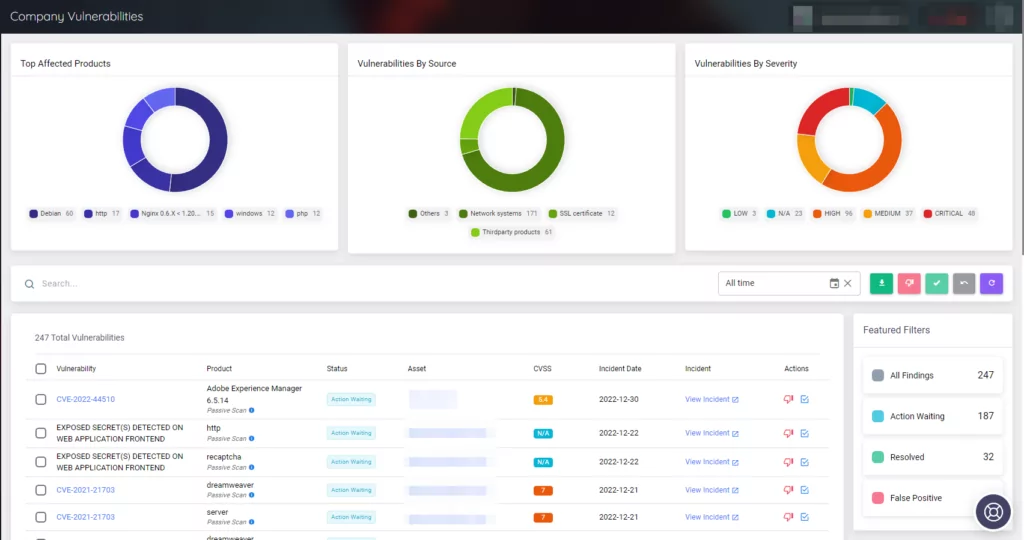Click the green download export button
The height and width of the screenshot is (540, 1024).
(x=881, y=283)
